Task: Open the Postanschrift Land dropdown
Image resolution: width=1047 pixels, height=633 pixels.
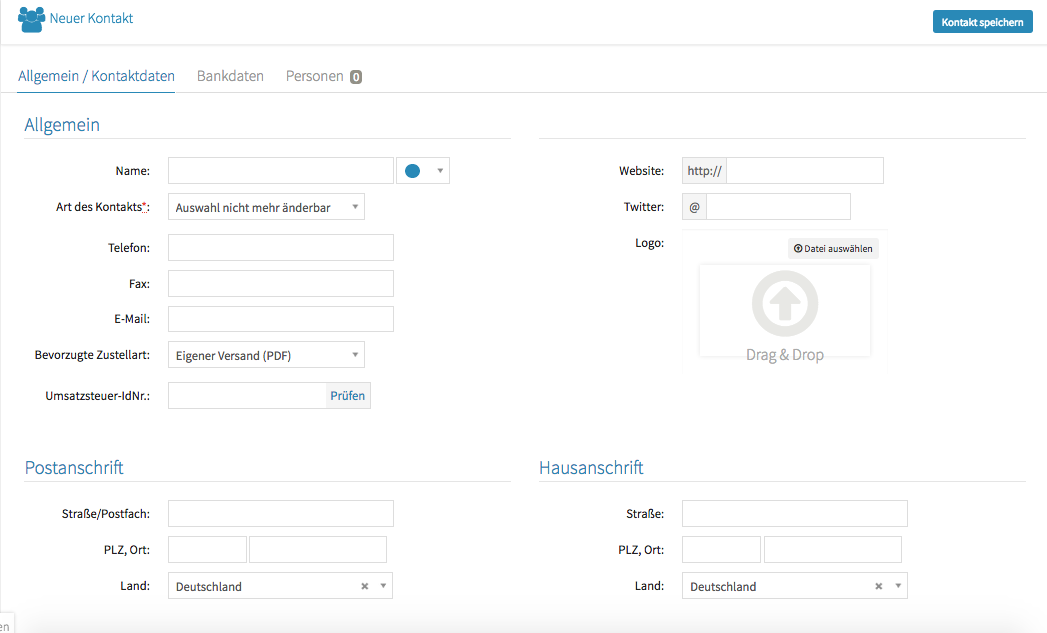Action: point(383,587)
